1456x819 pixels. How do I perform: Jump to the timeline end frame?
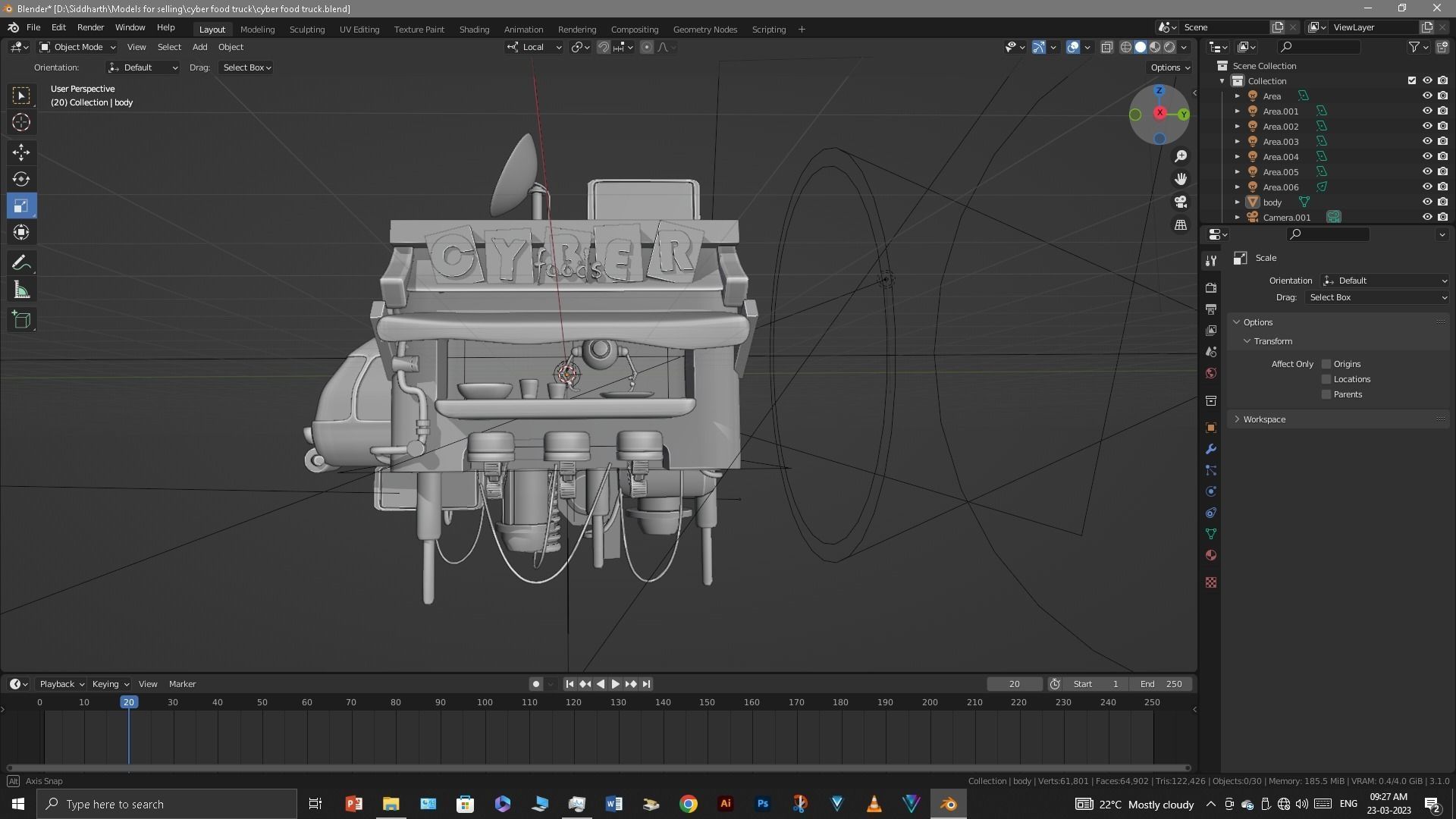(646, 684)
